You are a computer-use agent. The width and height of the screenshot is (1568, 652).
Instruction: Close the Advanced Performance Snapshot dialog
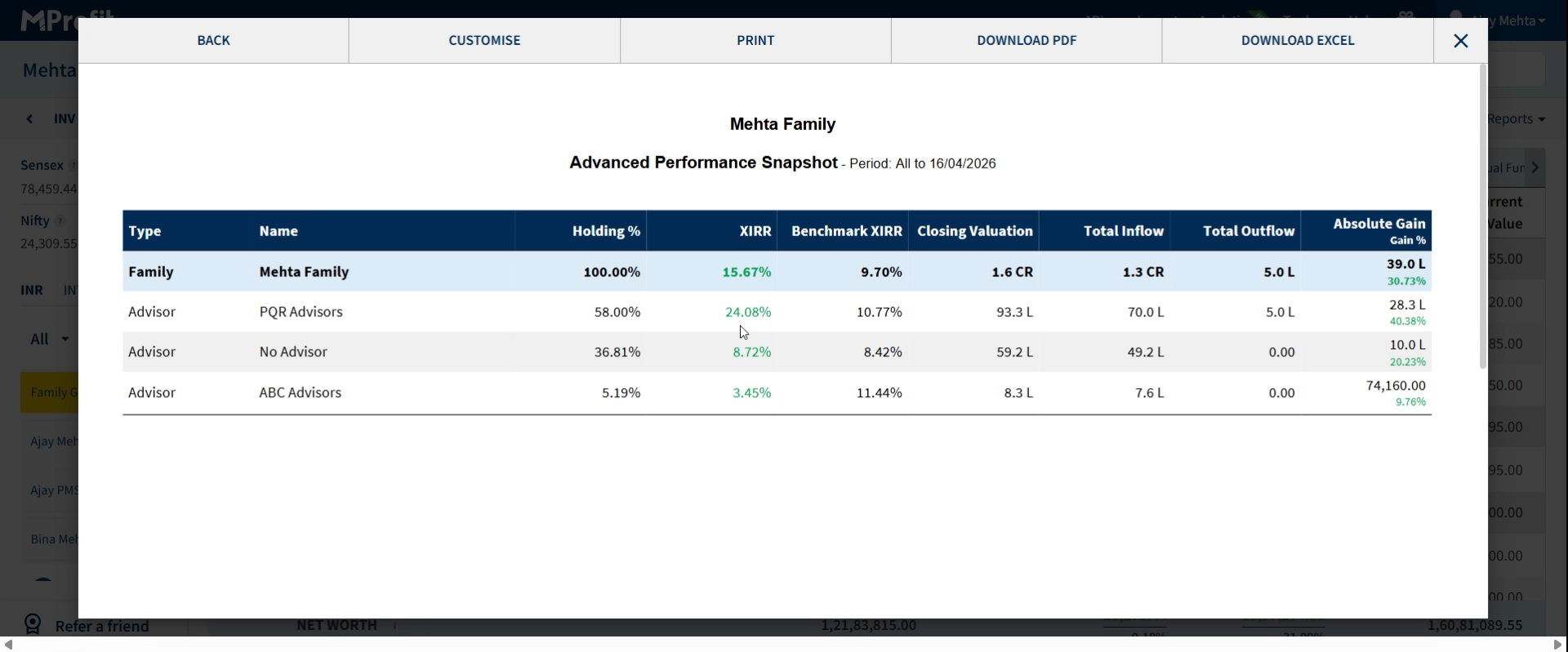click(1460, 41)
